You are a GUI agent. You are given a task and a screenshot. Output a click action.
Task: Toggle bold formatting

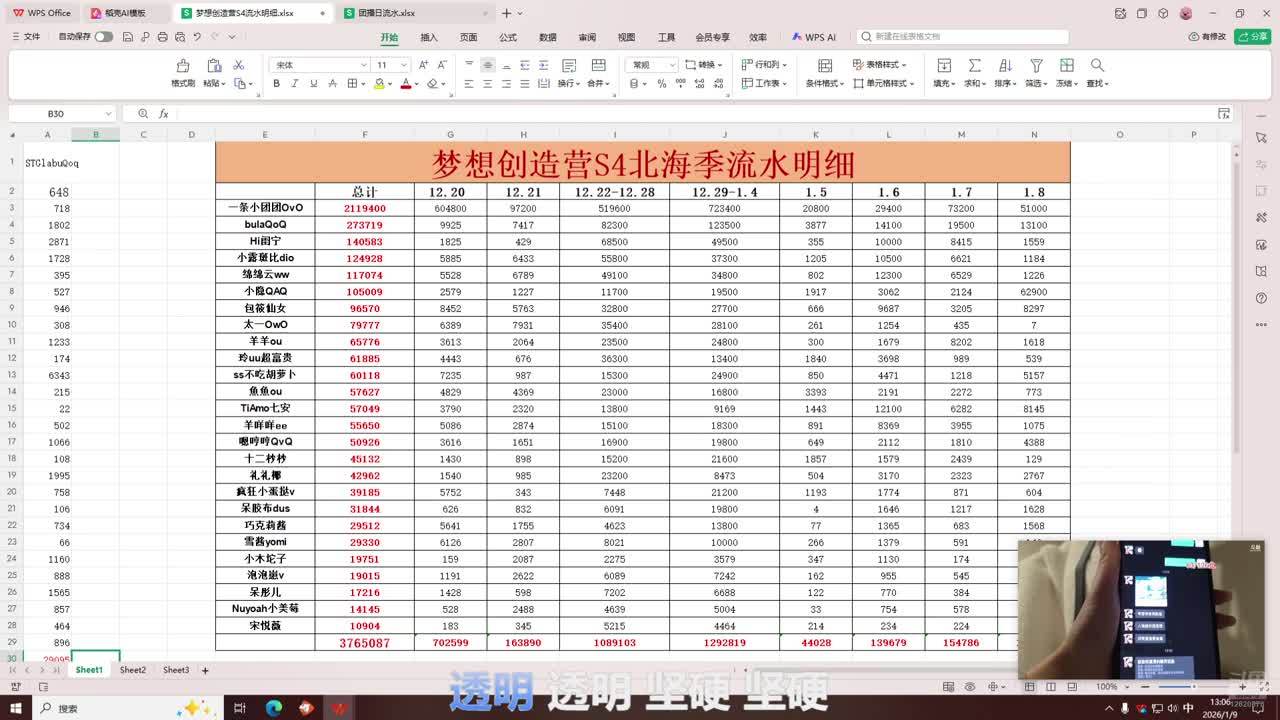(x=276, y=84)
